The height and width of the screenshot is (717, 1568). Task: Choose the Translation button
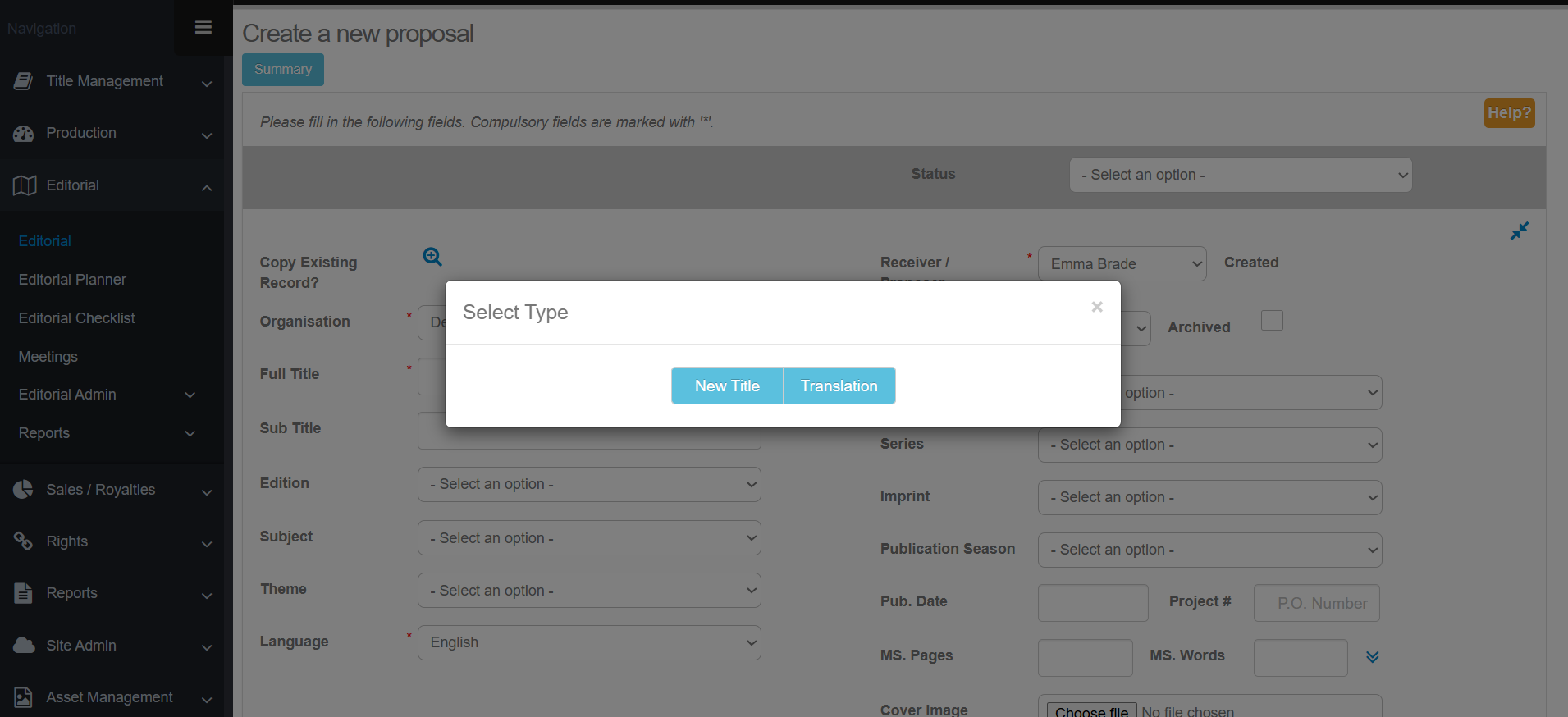click(839, 386)
